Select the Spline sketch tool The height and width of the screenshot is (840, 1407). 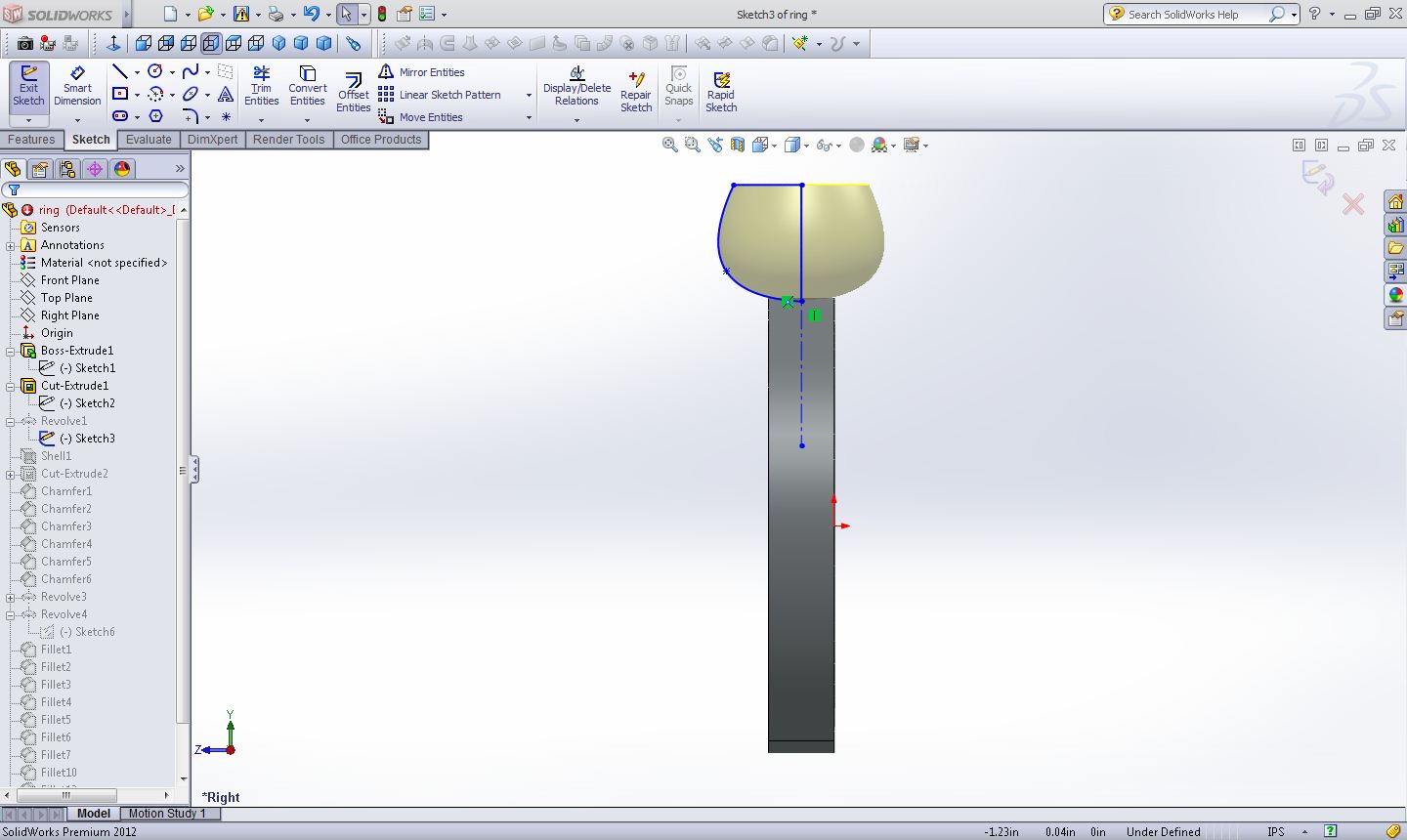191,71
